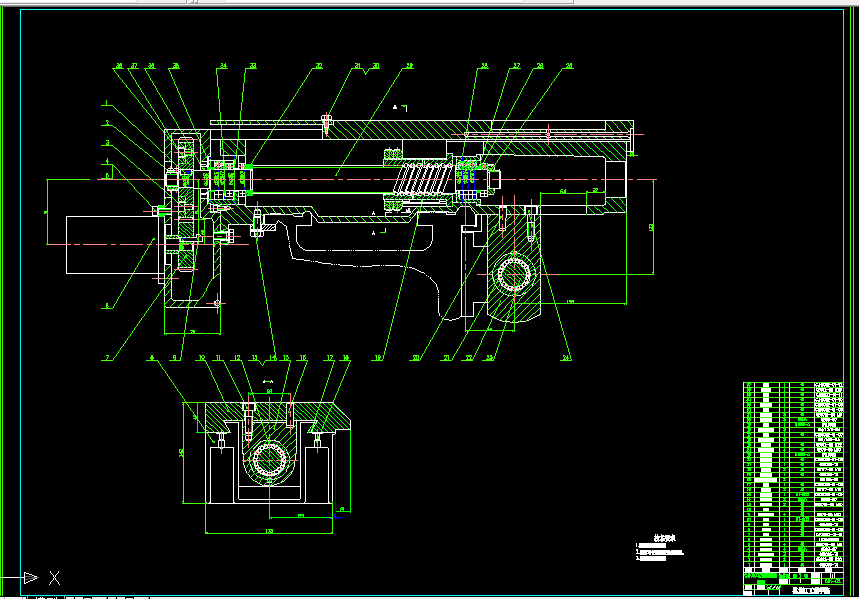Screen dimensions: 859x599
Task: Select the 64 dimension value
Action: pyautogui.click(x=563, y=191)
